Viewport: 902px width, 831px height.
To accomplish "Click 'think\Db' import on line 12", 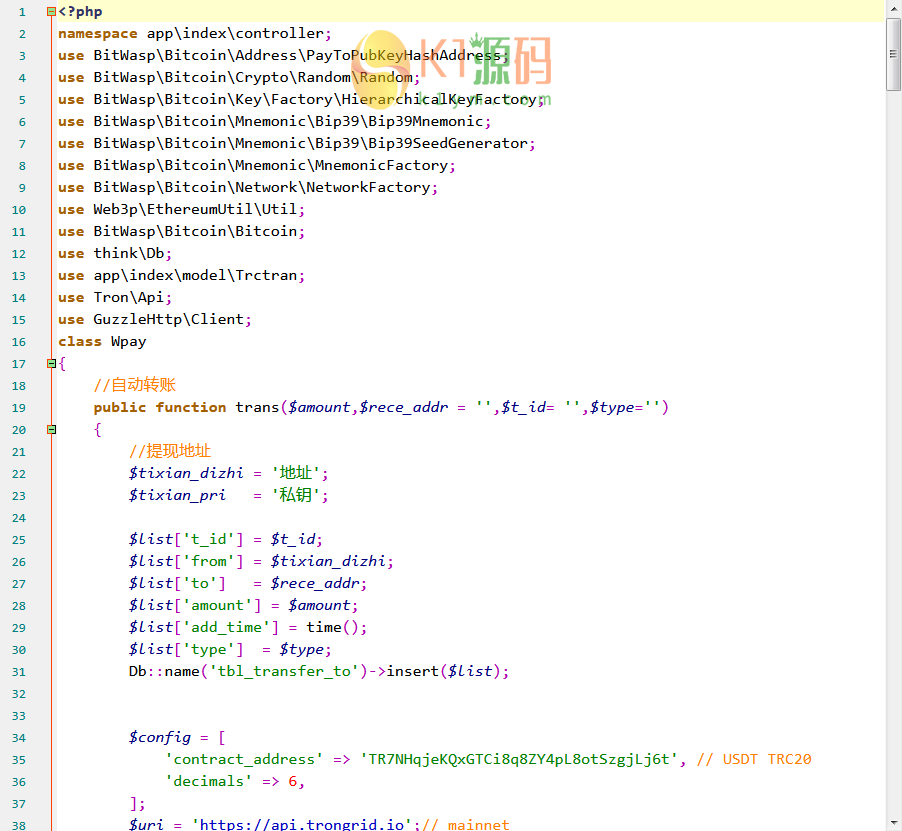I will coord(129,254).
